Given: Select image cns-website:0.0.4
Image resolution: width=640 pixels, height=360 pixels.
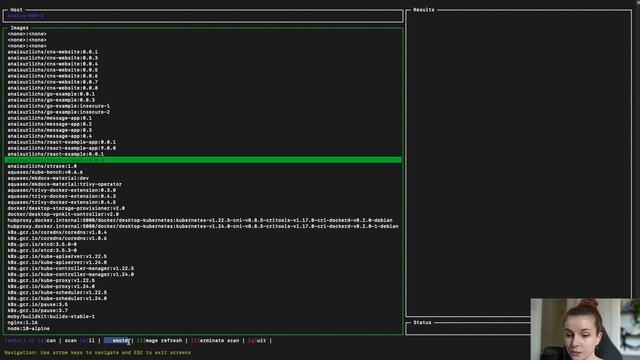Looking at the screenshot, I should pyautogui.click(x=53, y=64).
